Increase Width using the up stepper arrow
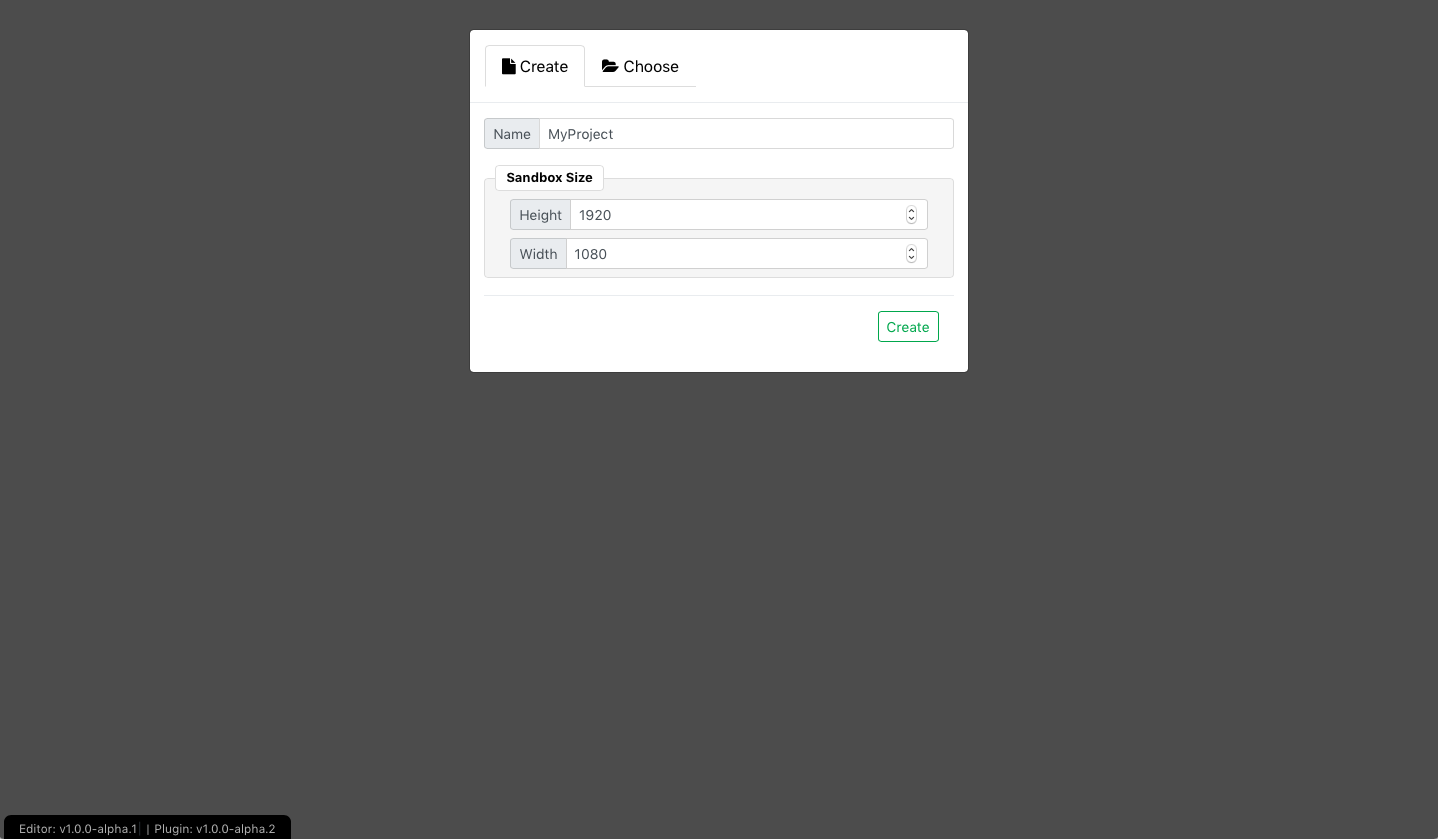The height and width of the screenshot is (839, 1438). pyautogui.click(x=911, y=250)
